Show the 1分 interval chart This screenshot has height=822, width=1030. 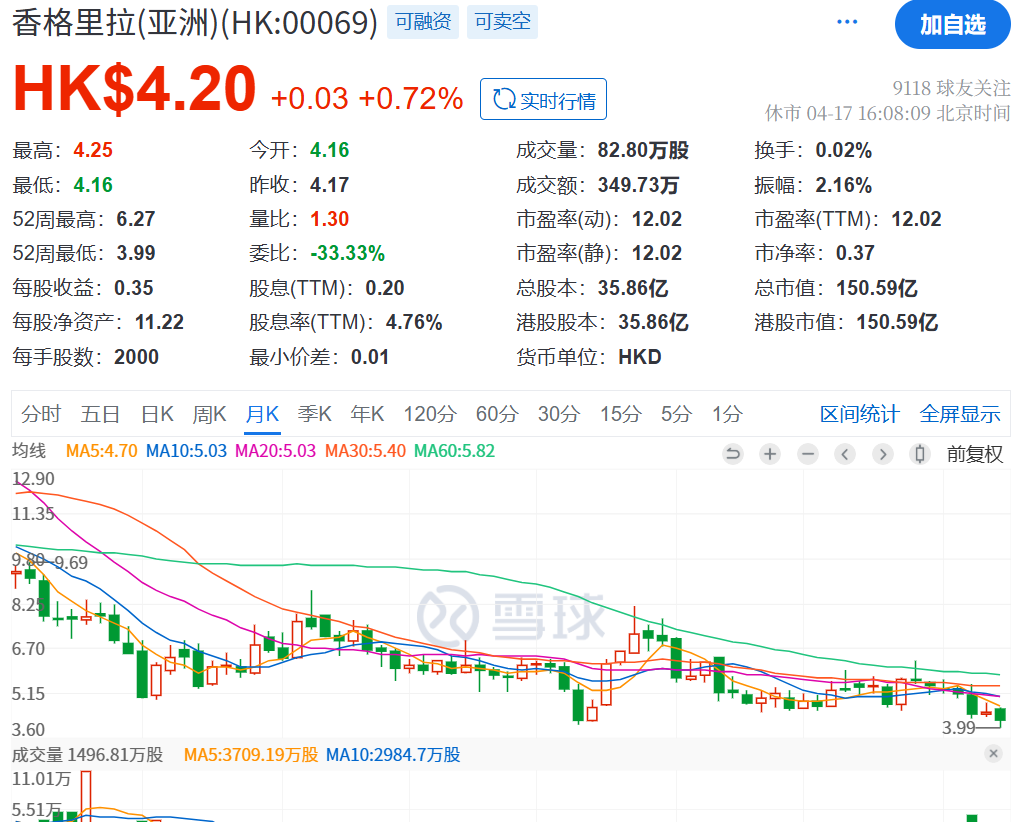point(727,414)
